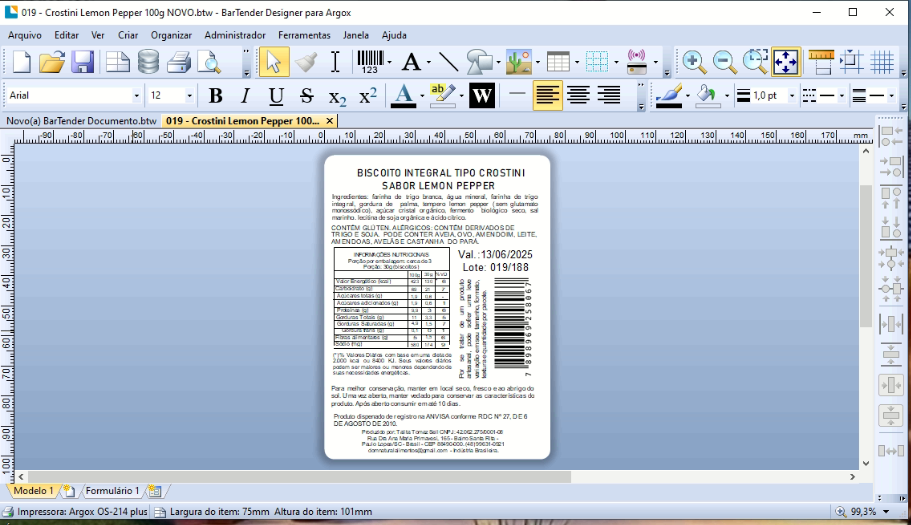The width and height of the screenshot is (911, 525).
Task: Select the Barcode creation tool
Action: pyautogui.click(x=370, y=62)
